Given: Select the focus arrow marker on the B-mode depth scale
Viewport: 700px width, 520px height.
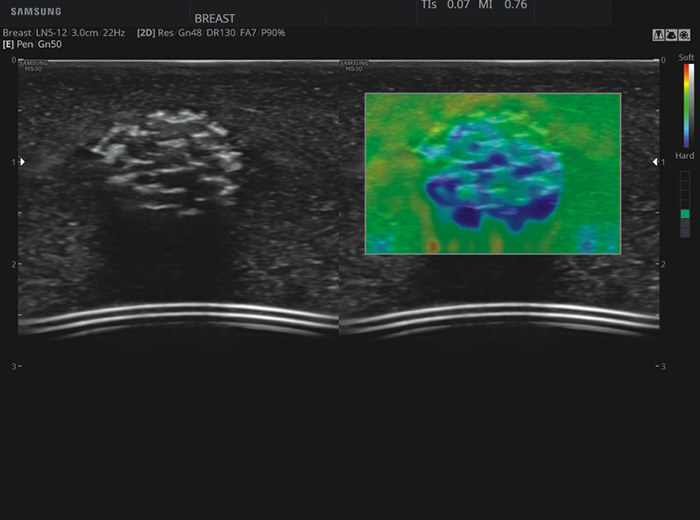Looking at the screenshot, I should coord(22,162).
